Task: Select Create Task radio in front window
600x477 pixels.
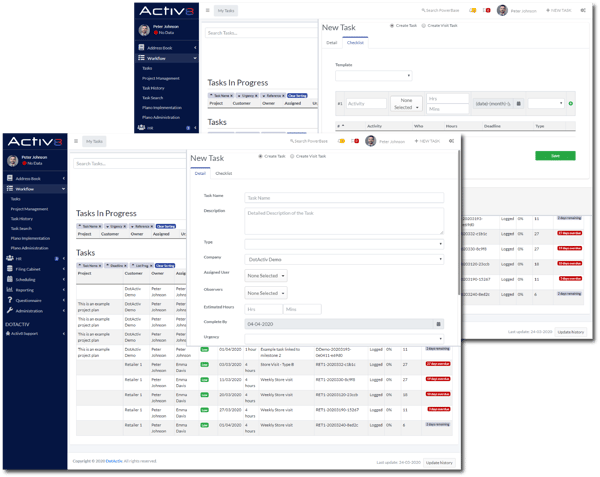Action: coord(260,156)
